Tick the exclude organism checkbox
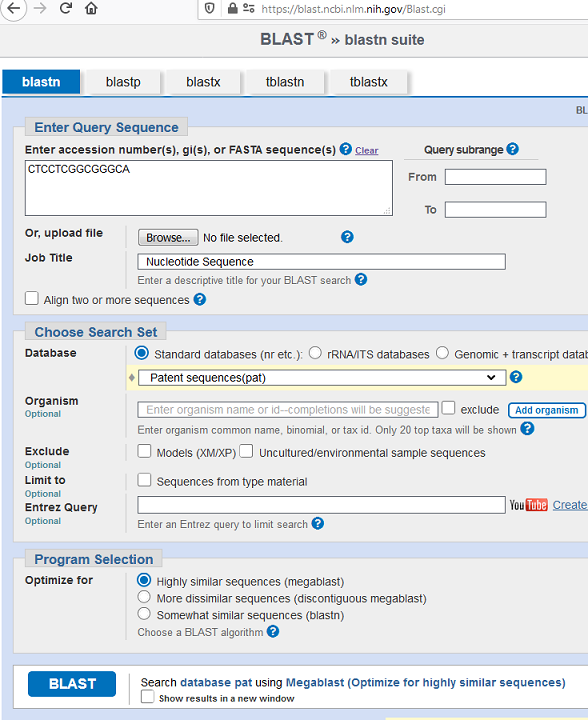 tap(448, 408)
